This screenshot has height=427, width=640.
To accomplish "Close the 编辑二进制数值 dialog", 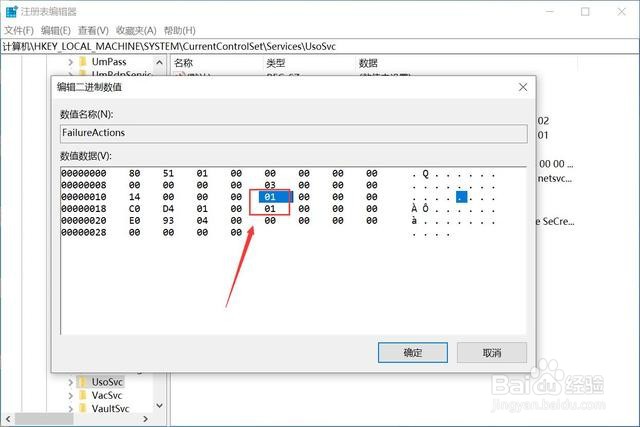I will [523, 87].
